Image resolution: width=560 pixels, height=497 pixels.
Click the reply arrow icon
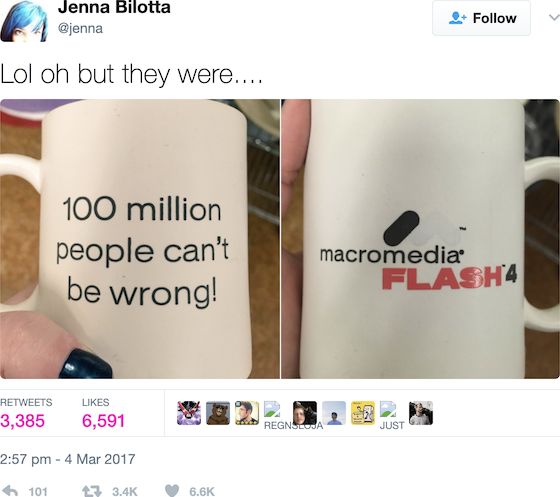tap(10, 491)
